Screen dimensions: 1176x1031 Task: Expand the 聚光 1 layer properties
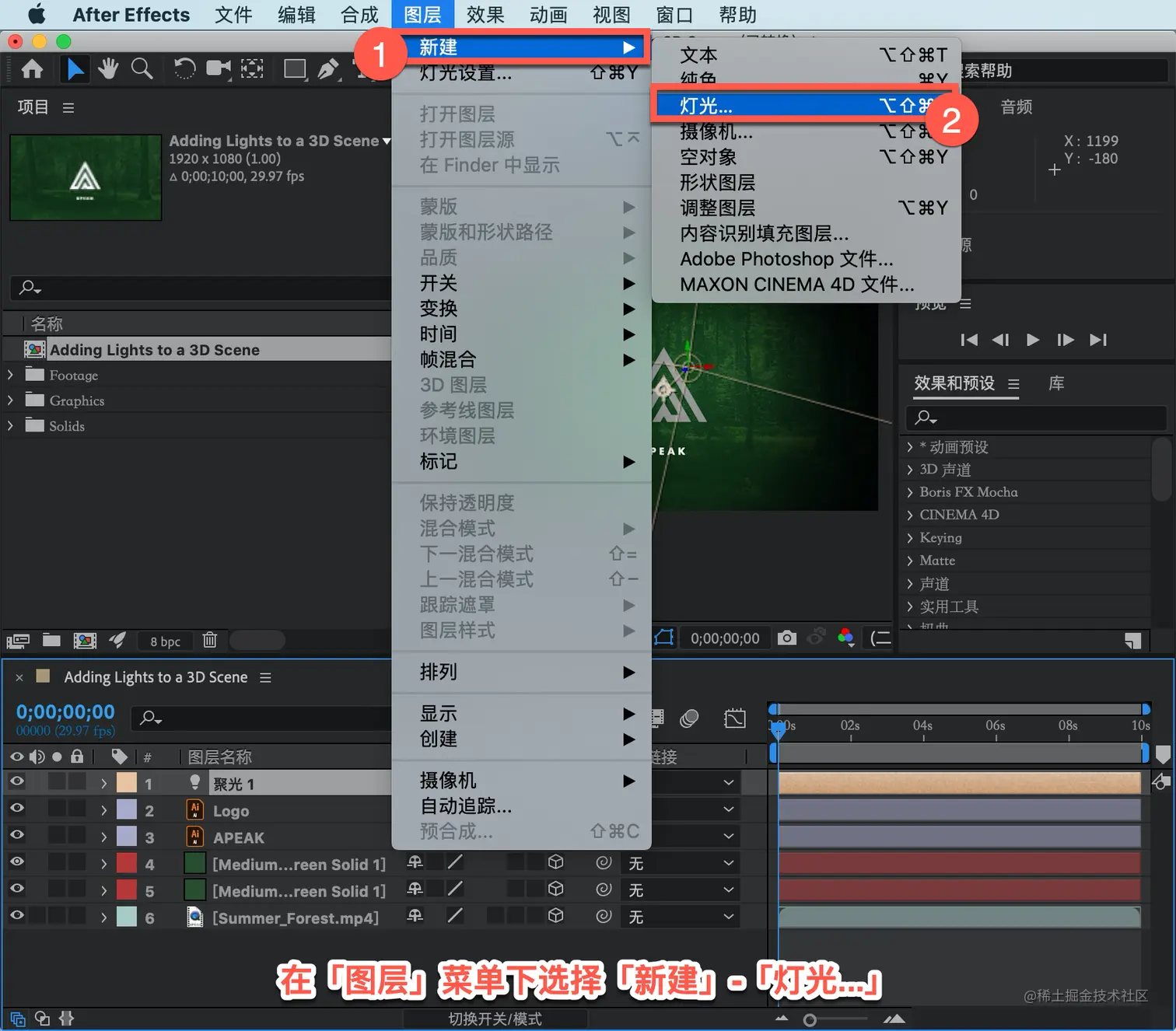(x=103, y=784)
